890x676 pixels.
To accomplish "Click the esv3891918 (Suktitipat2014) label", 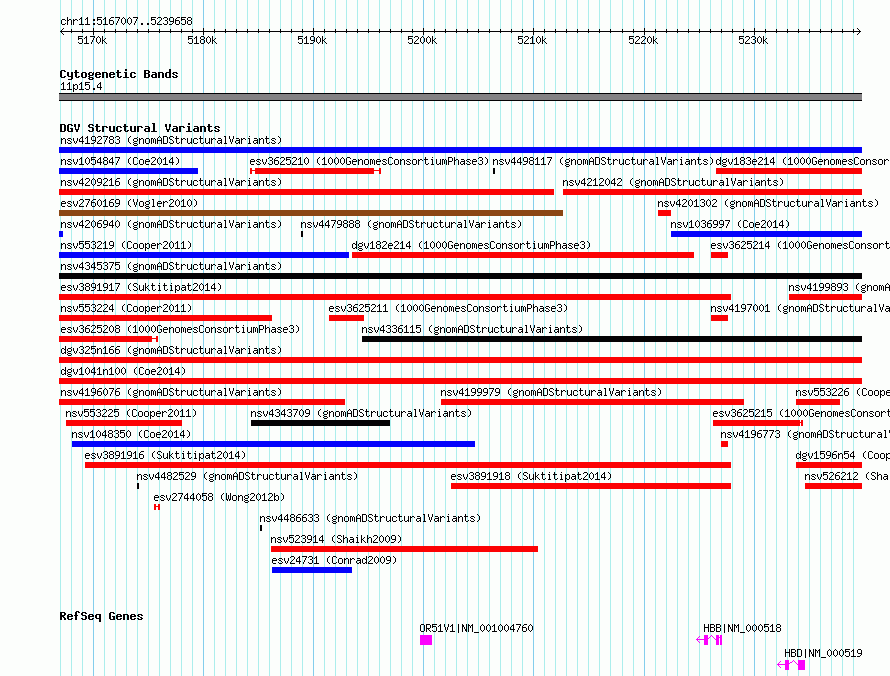I will (x=531, y=476).
